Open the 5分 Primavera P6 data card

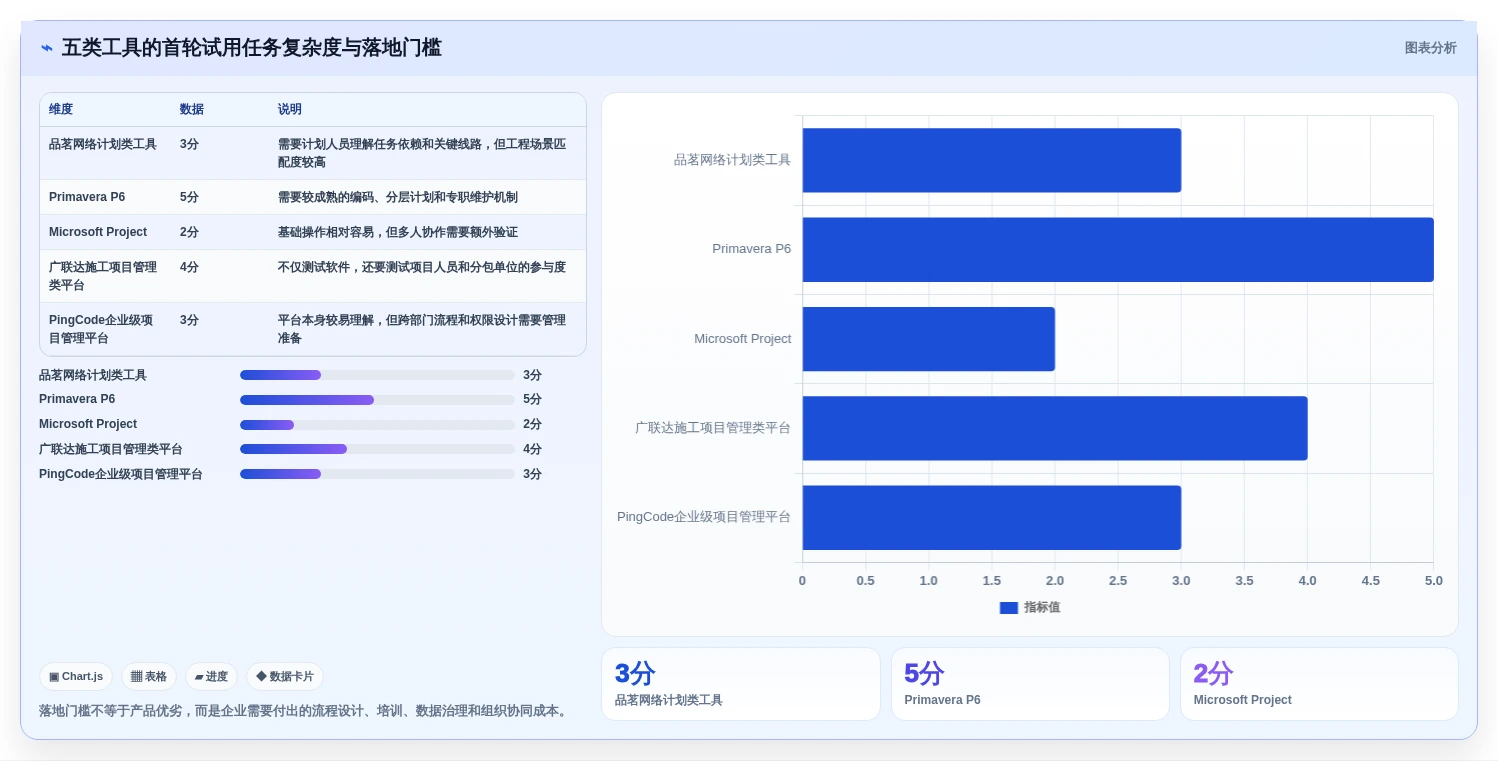(x=1030, y=684)
